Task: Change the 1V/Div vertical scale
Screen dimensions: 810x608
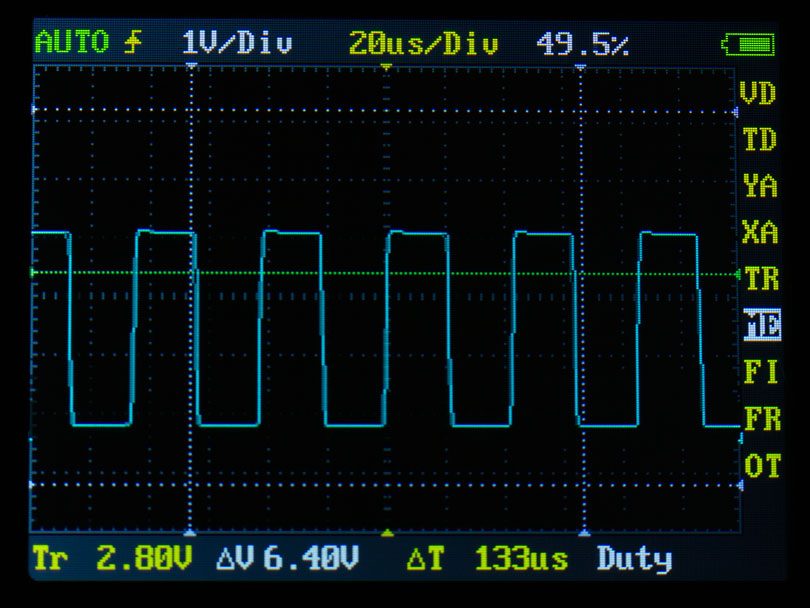Action: point(237,44)
